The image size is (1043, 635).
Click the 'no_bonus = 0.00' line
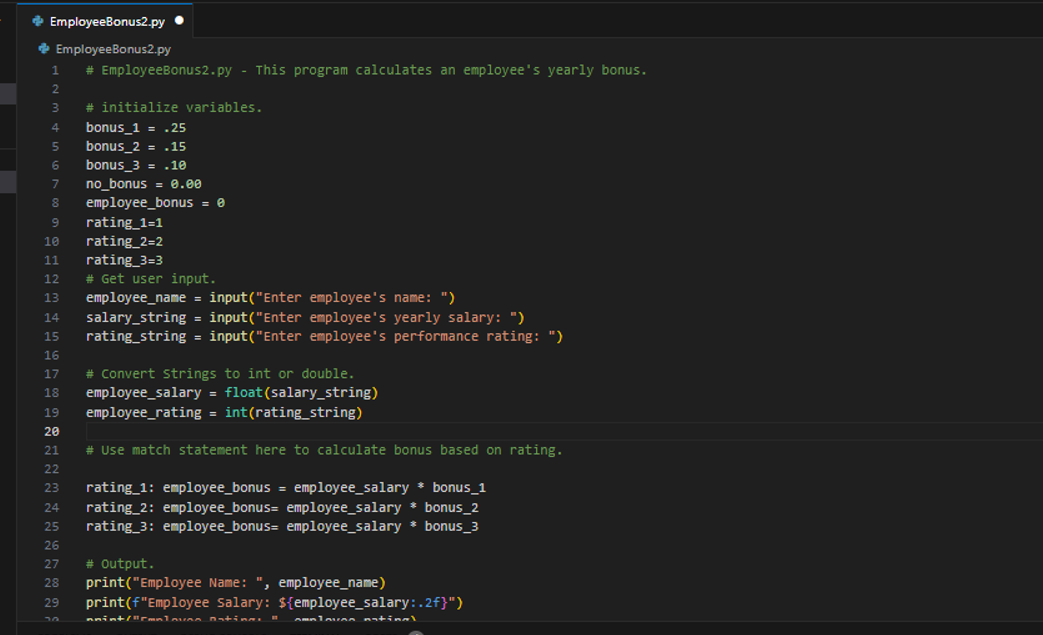pos(144,184)
